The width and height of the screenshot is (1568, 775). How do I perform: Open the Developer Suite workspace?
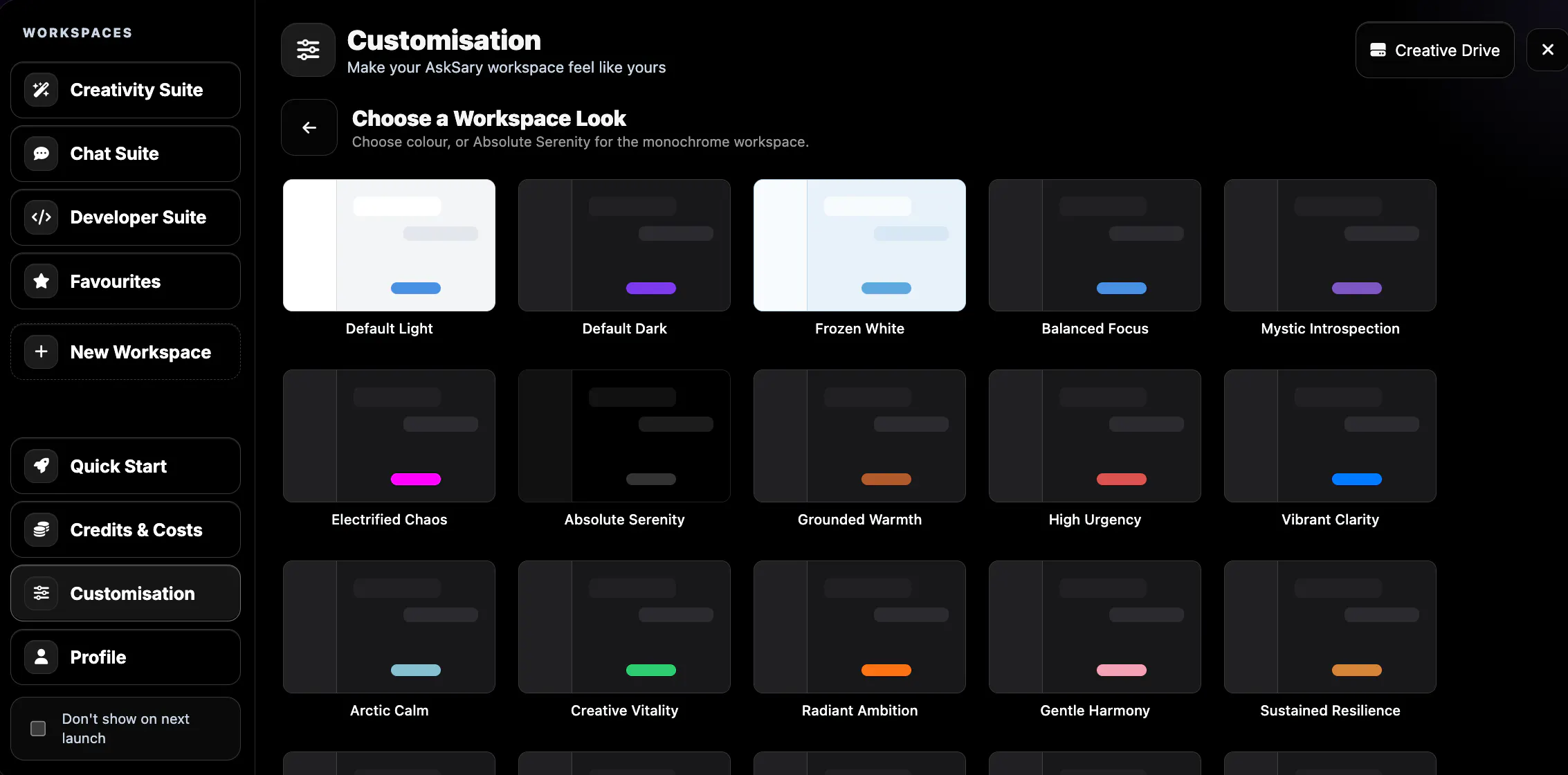pyautogui.click(x=125, y=217)
